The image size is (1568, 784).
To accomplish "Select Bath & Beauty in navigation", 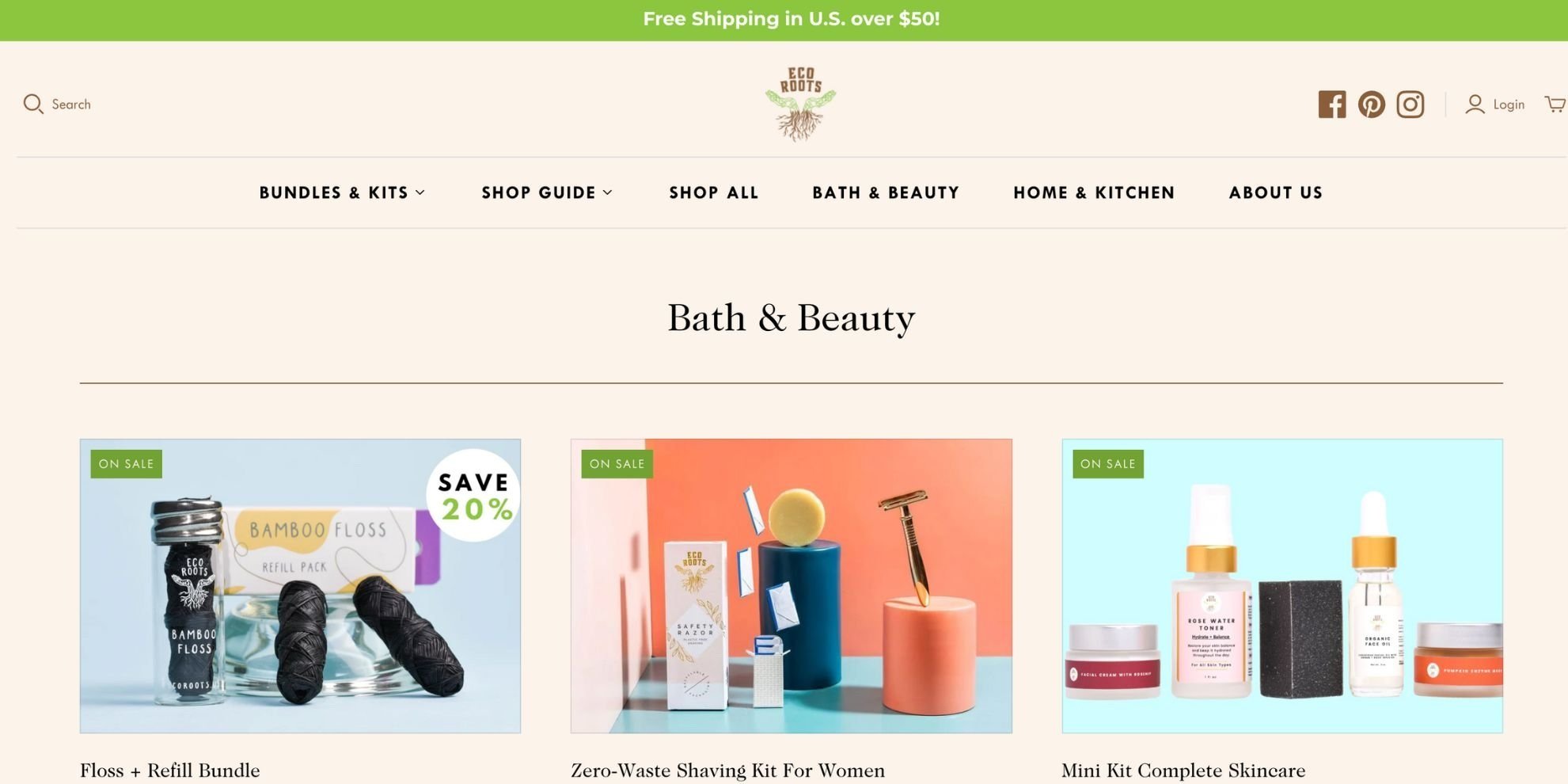I will coord(886,192).
